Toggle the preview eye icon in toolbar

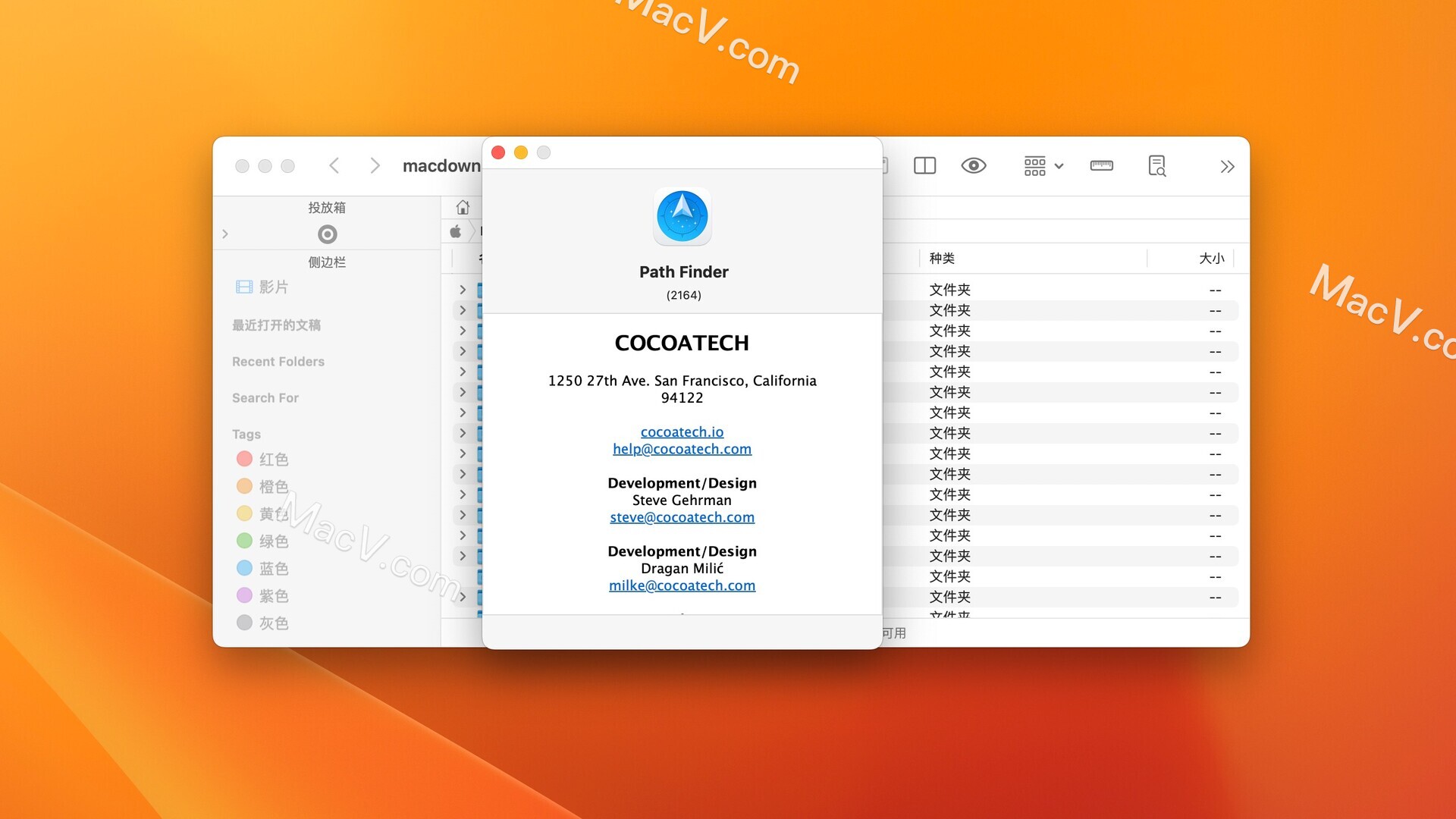(x=974, y=165)
